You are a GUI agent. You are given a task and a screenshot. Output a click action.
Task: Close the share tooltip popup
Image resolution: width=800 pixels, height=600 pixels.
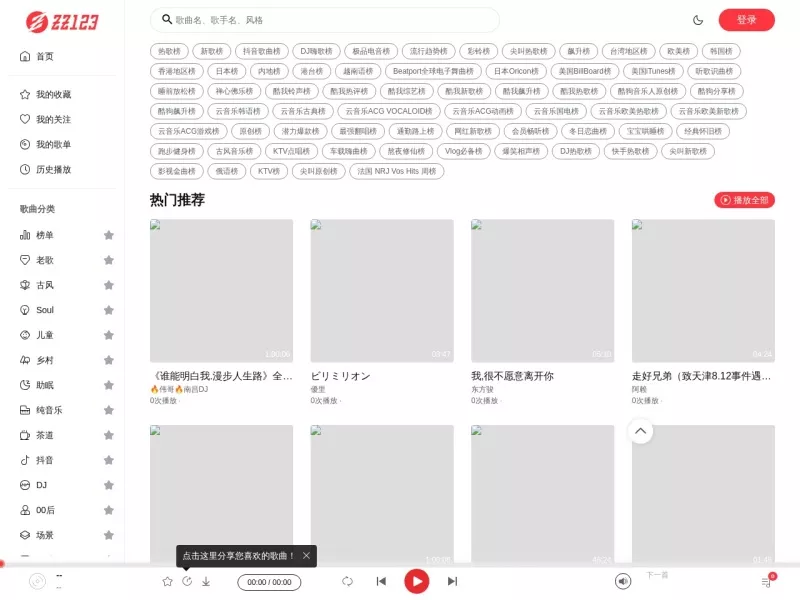(306, 556)
